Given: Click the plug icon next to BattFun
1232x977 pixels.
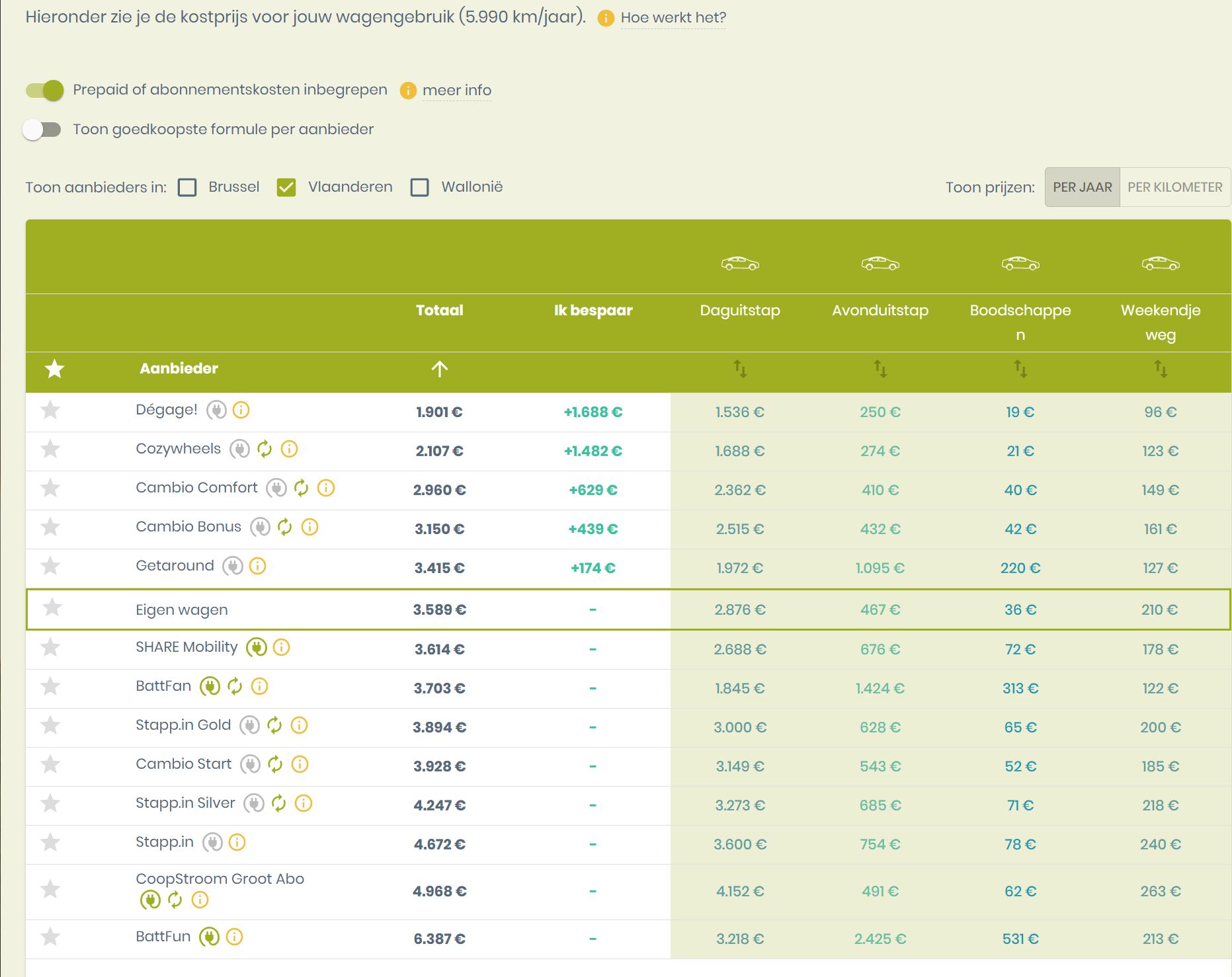Looking at the screenshot, I should [209, 937].
